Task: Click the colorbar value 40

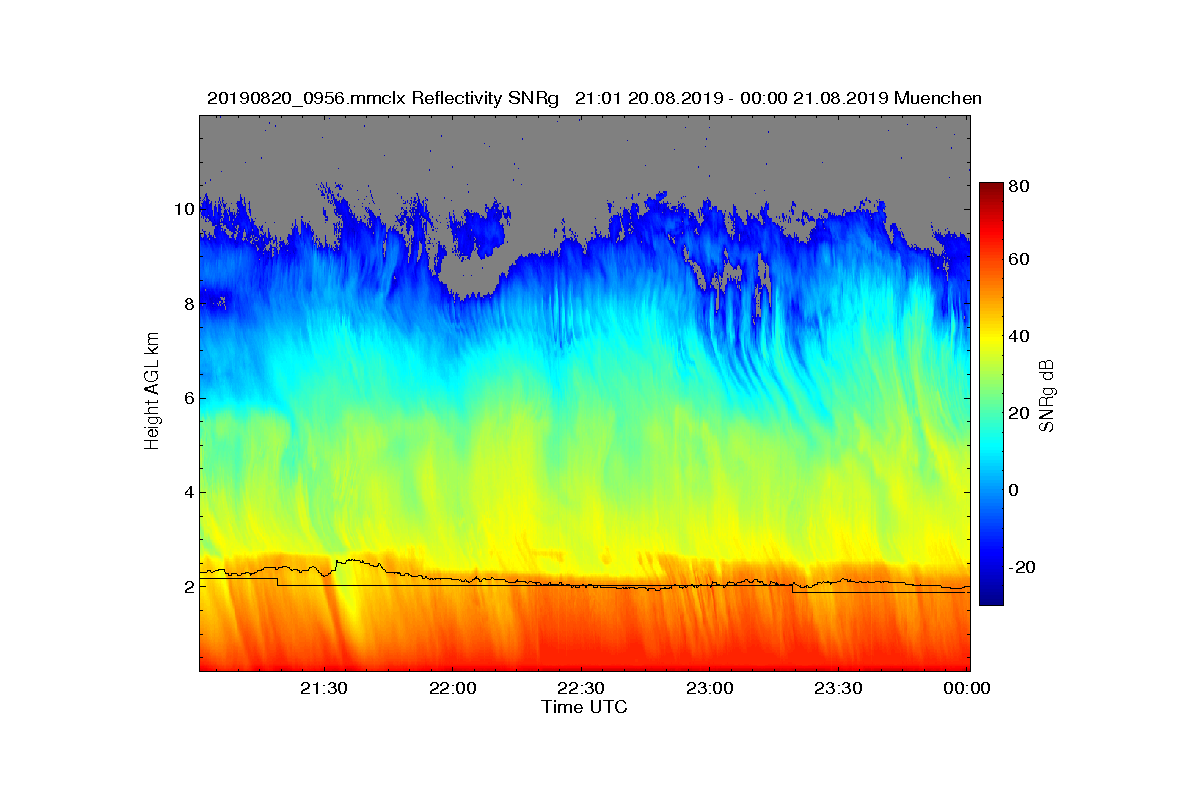Action: pos(1021,336)
